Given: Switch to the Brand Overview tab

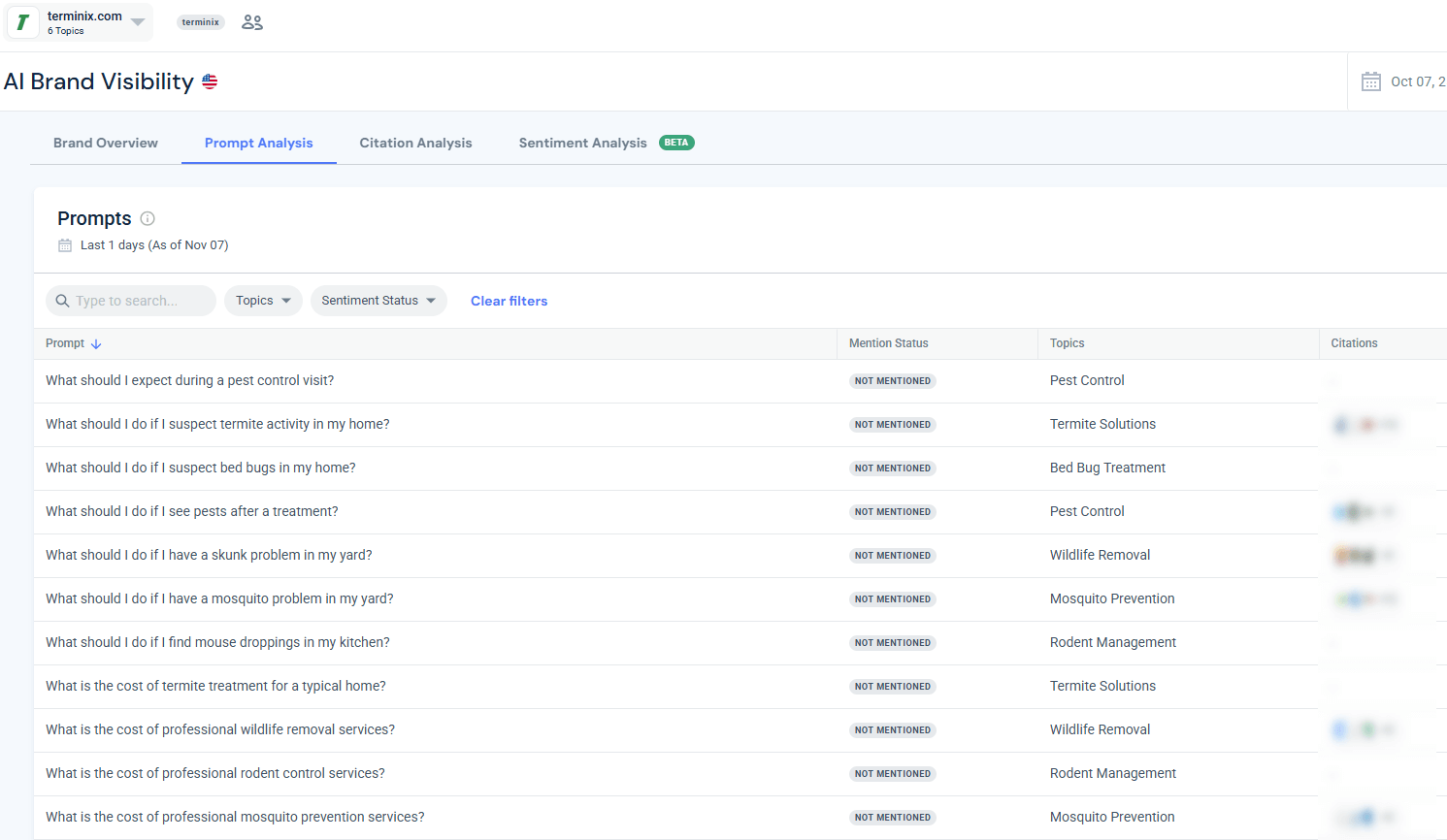Looking at the screenshot, I should [x=106, y=143].
